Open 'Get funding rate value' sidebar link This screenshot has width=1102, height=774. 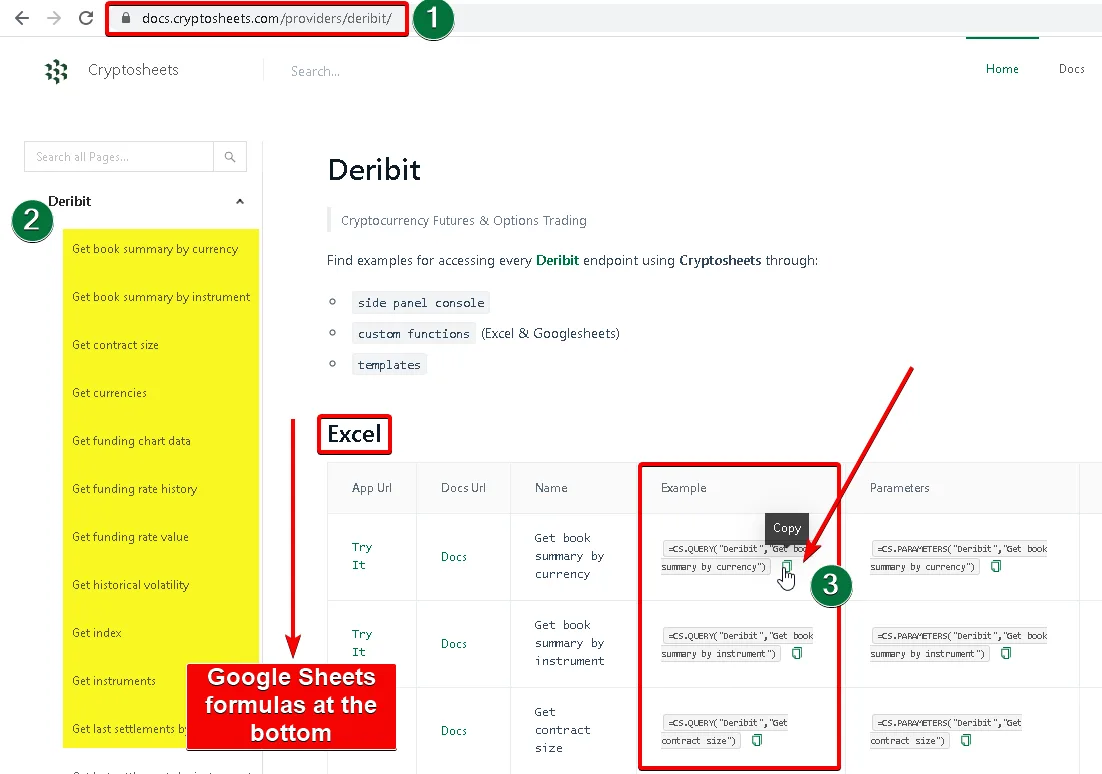(x=130, y=537)
